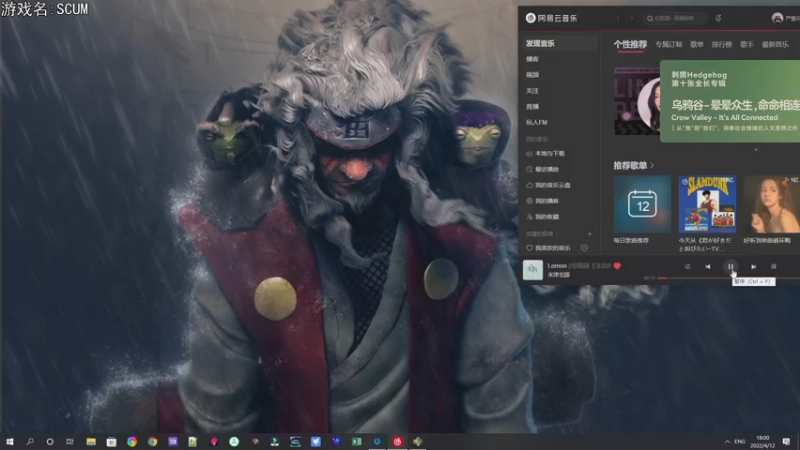Switch to the 排行榜 tab
This screenshot has height=450, width=800.
tap(722, 44)
